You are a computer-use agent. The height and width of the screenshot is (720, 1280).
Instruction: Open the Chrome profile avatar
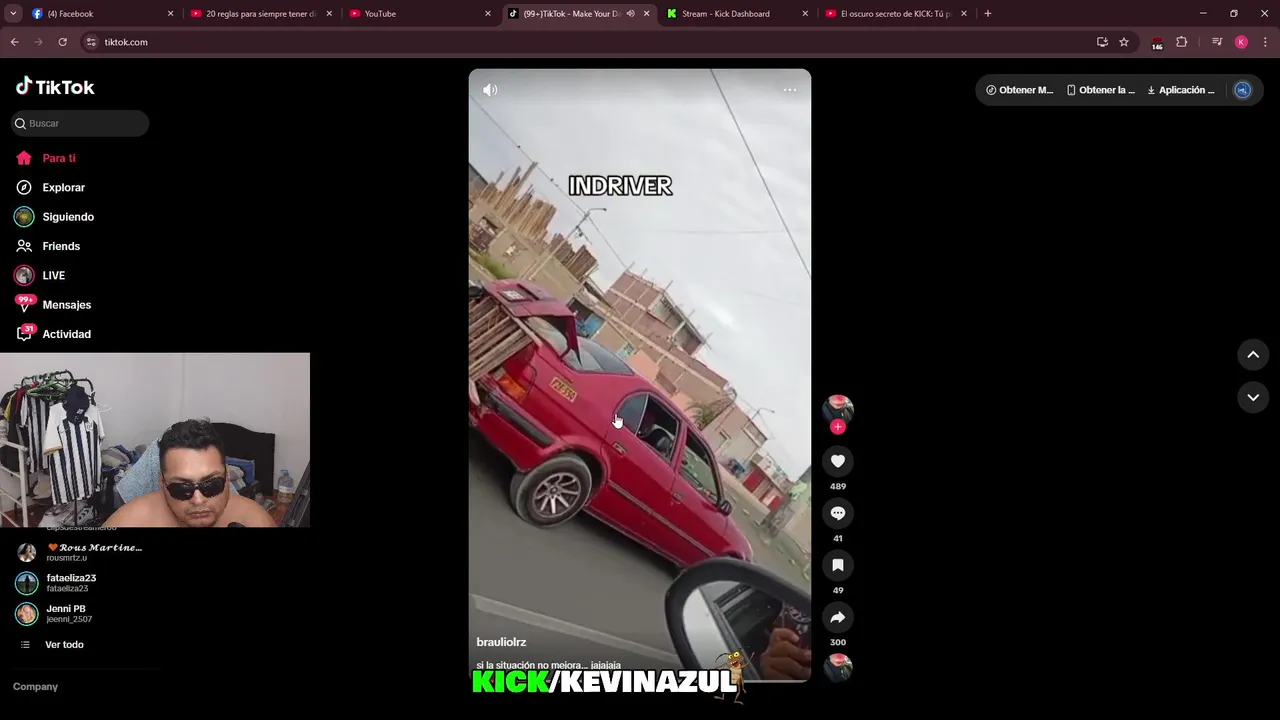(x=1241, y=42)
